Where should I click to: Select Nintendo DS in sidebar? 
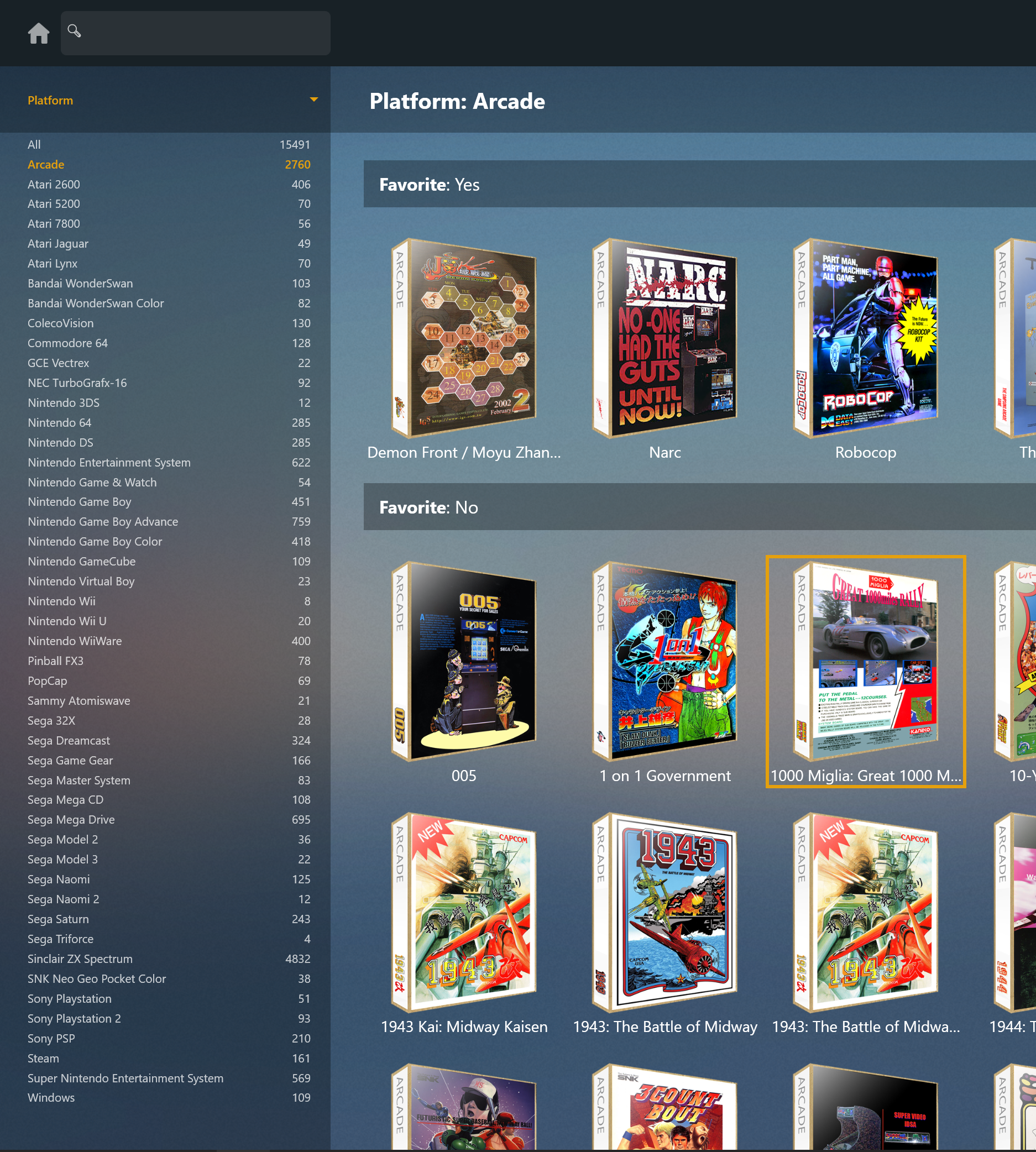click(x=169, y=443)
